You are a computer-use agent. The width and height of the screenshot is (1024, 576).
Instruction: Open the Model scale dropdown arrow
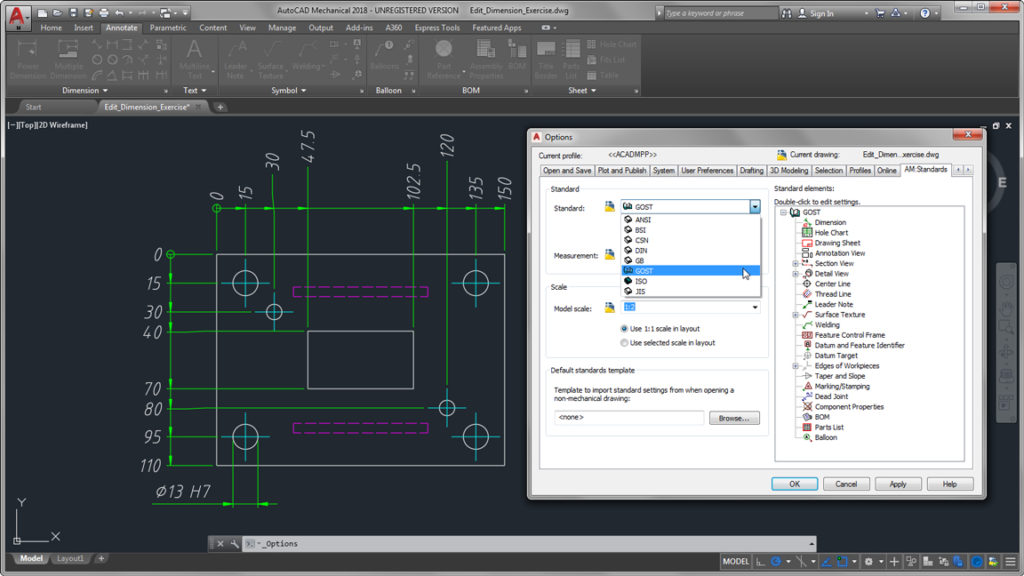[x=755, y=308]
